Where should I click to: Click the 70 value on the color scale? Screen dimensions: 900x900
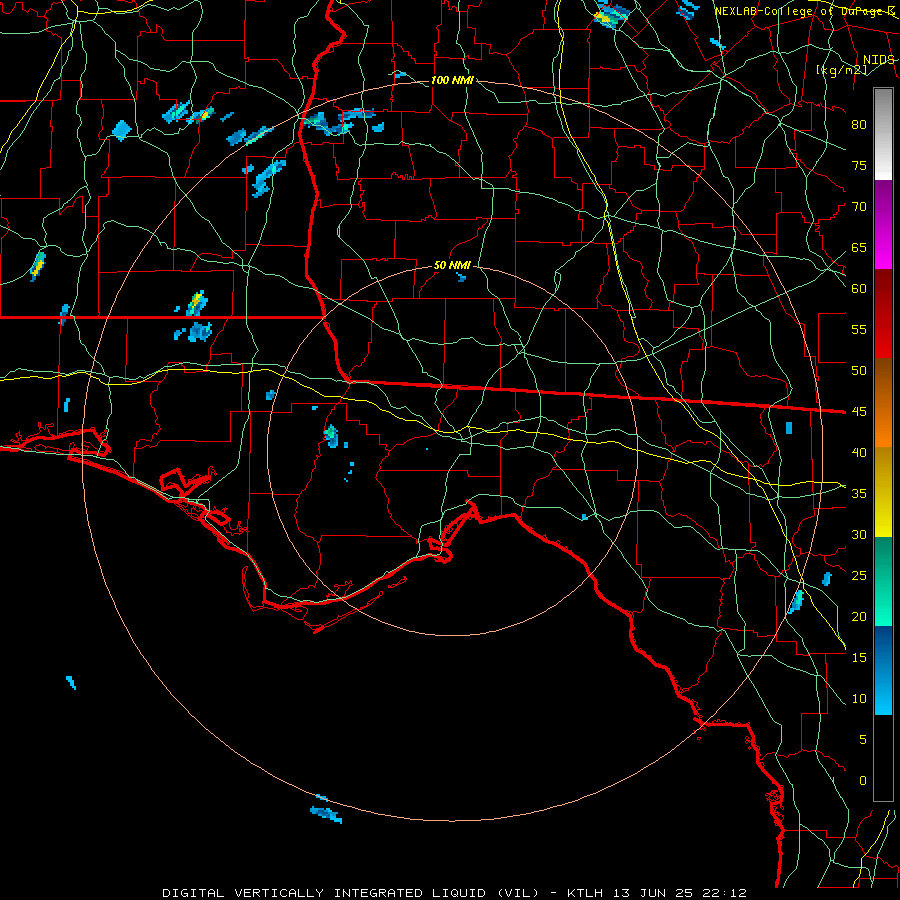(x=859, y=207)
